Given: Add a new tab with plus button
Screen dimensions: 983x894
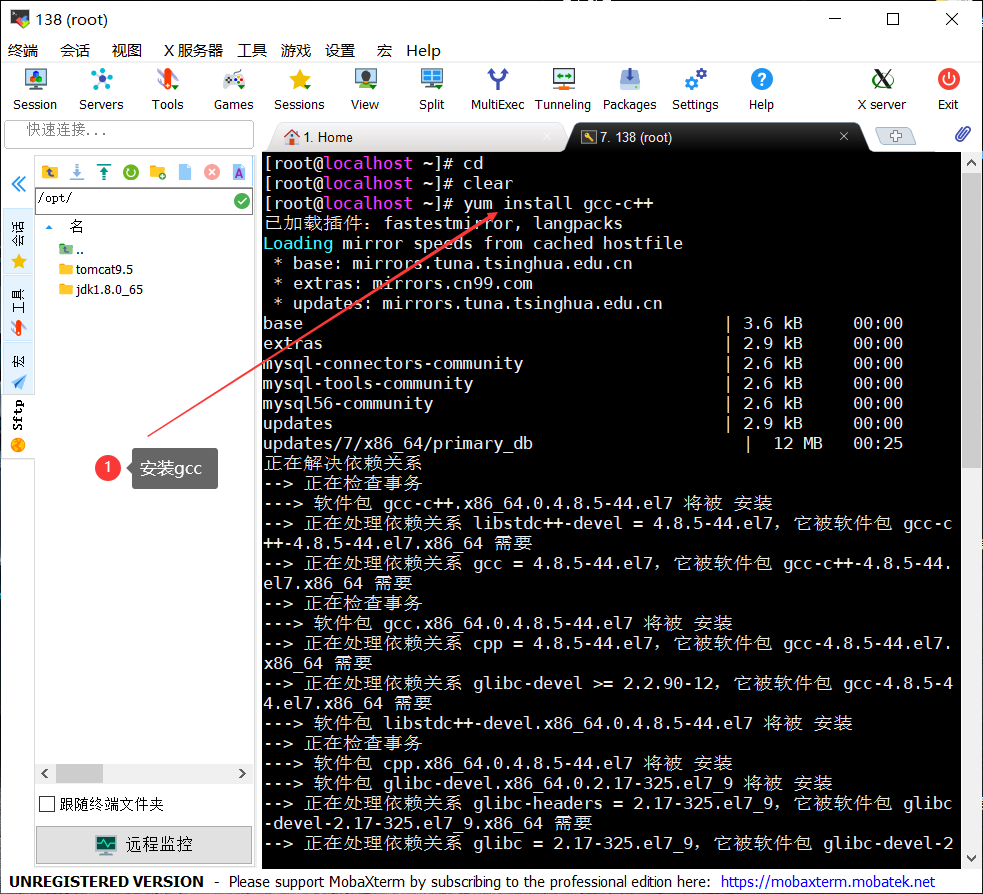Looking at the screenshot, I should coord(895,136).
